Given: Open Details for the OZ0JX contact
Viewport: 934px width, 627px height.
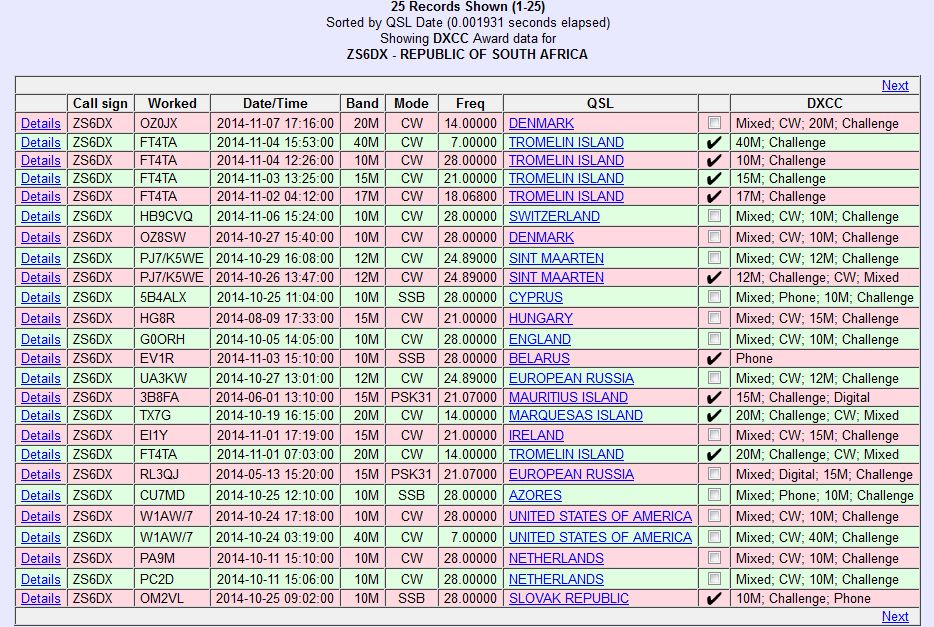Looking at the screenshot, I should pos(41,123).
